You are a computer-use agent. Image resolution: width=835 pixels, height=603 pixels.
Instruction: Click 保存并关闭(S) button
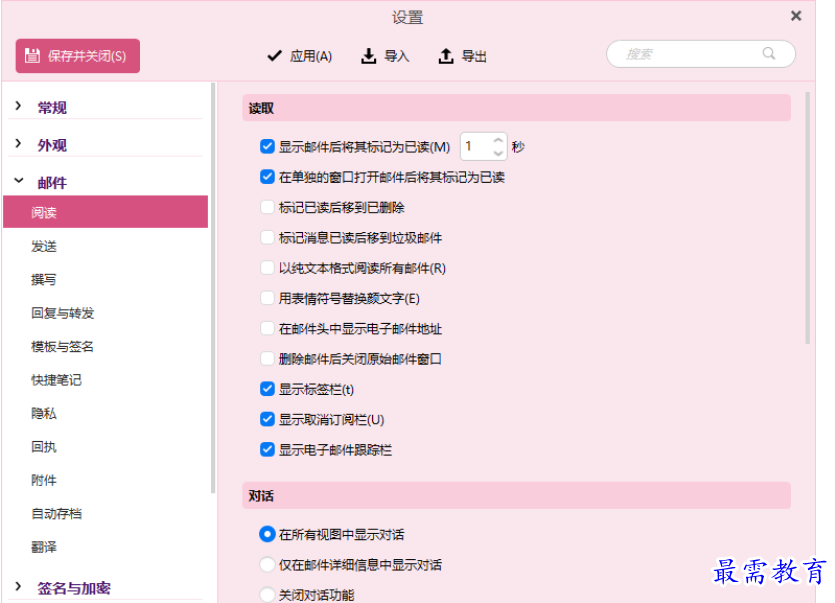pyautogui.click(x=78, y=55)
